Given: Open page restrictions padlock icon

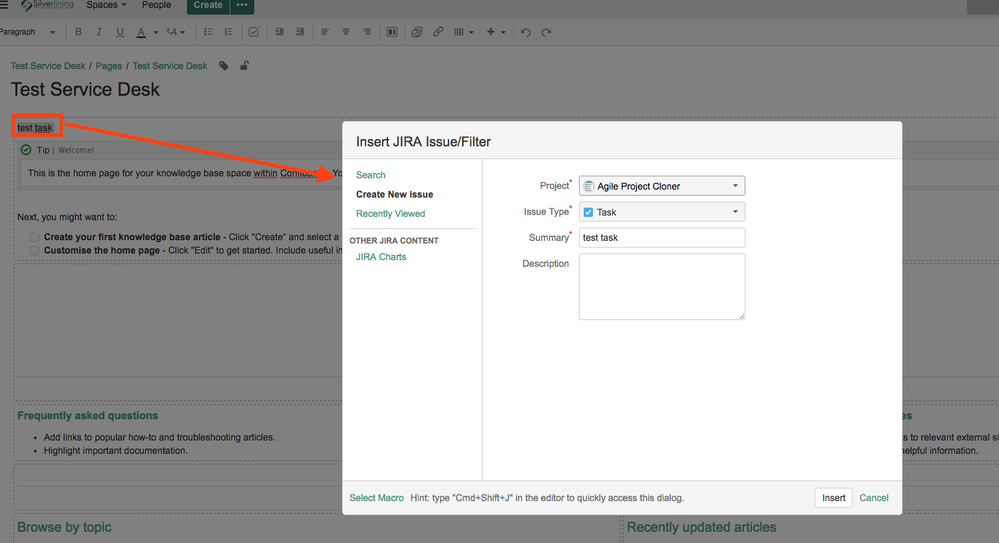Looking at the screenshot, I should pyautogui.click(x=244, y=66).
